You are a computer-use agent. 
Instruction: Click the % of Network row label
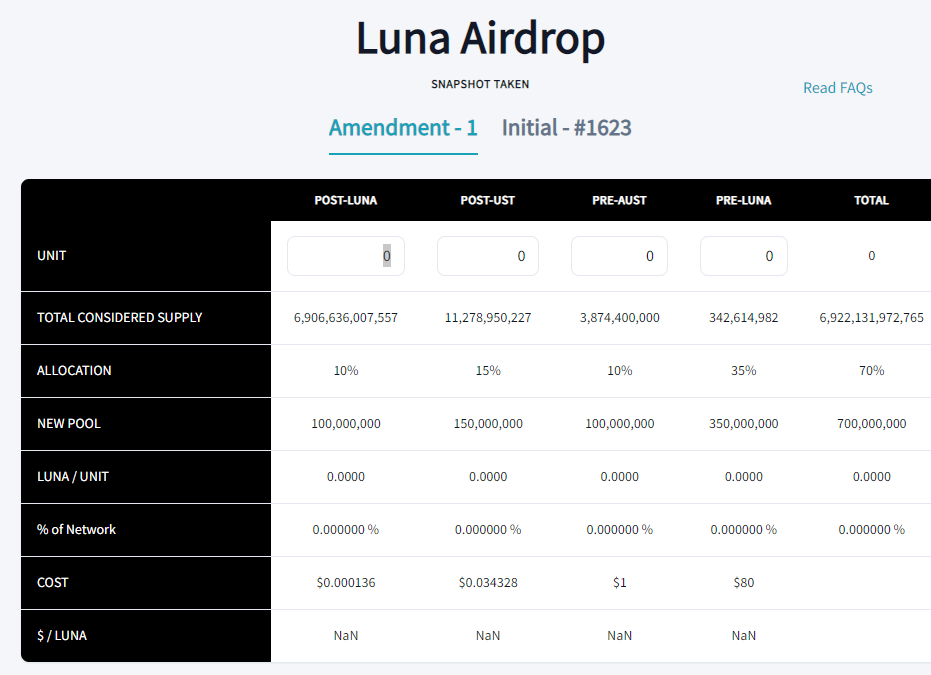tap(77, 530)
